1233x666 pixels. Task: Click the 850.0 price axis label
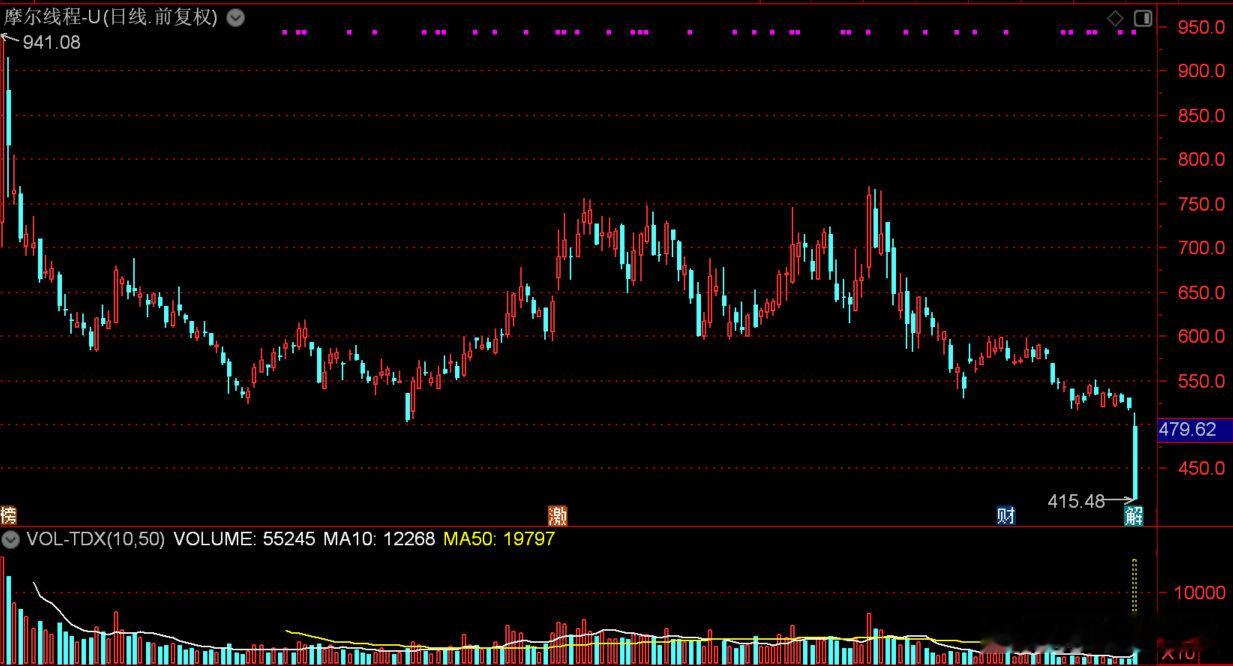coord(1201,115)
